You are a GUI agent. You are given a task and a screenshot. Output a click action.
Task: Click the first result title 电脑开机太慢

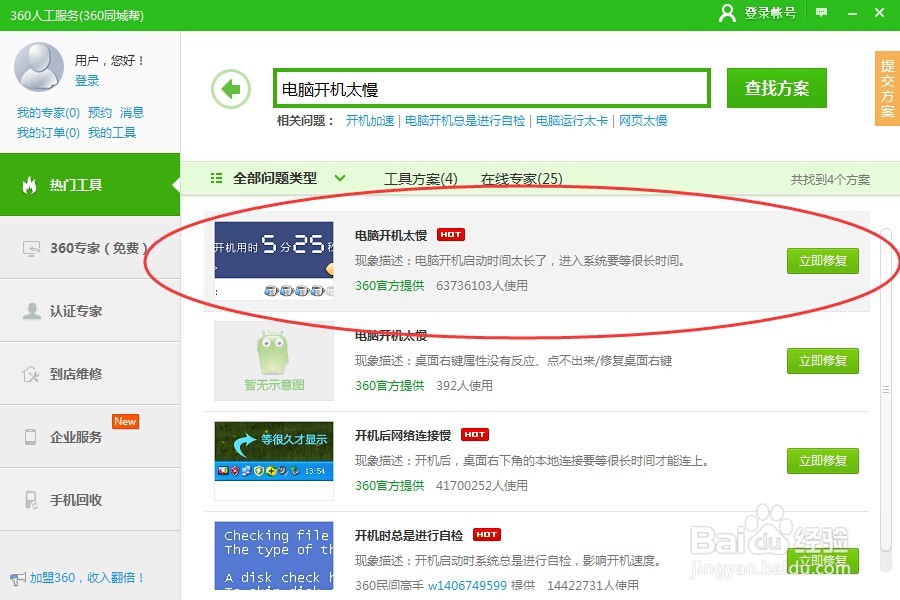pos(391,235)
